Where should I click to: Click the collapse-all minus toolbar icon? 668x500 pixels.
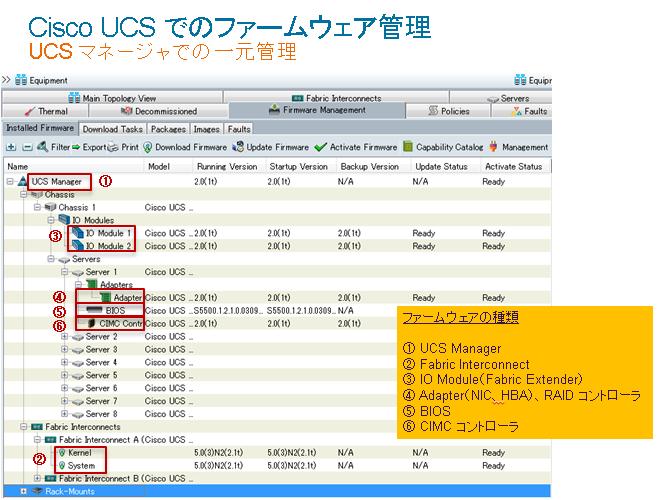click(x=25, y=147)
